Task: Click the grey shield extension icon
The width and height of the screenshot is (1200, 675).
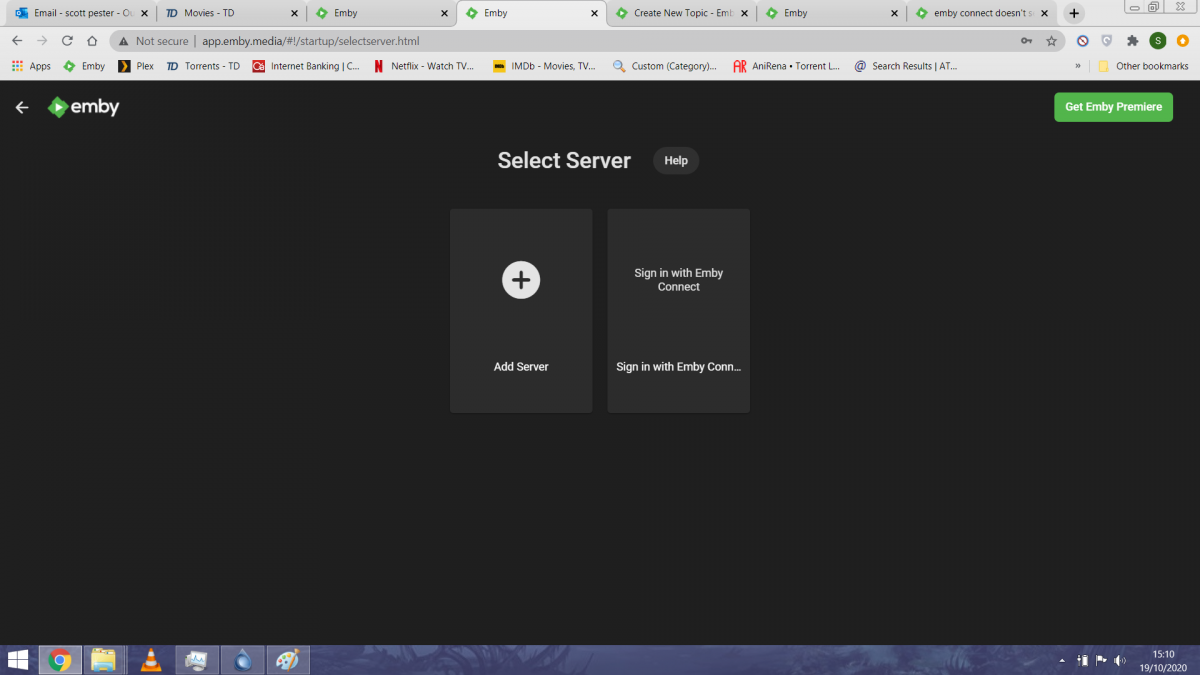Action: pyautogui.click(x=1107, y=41)
